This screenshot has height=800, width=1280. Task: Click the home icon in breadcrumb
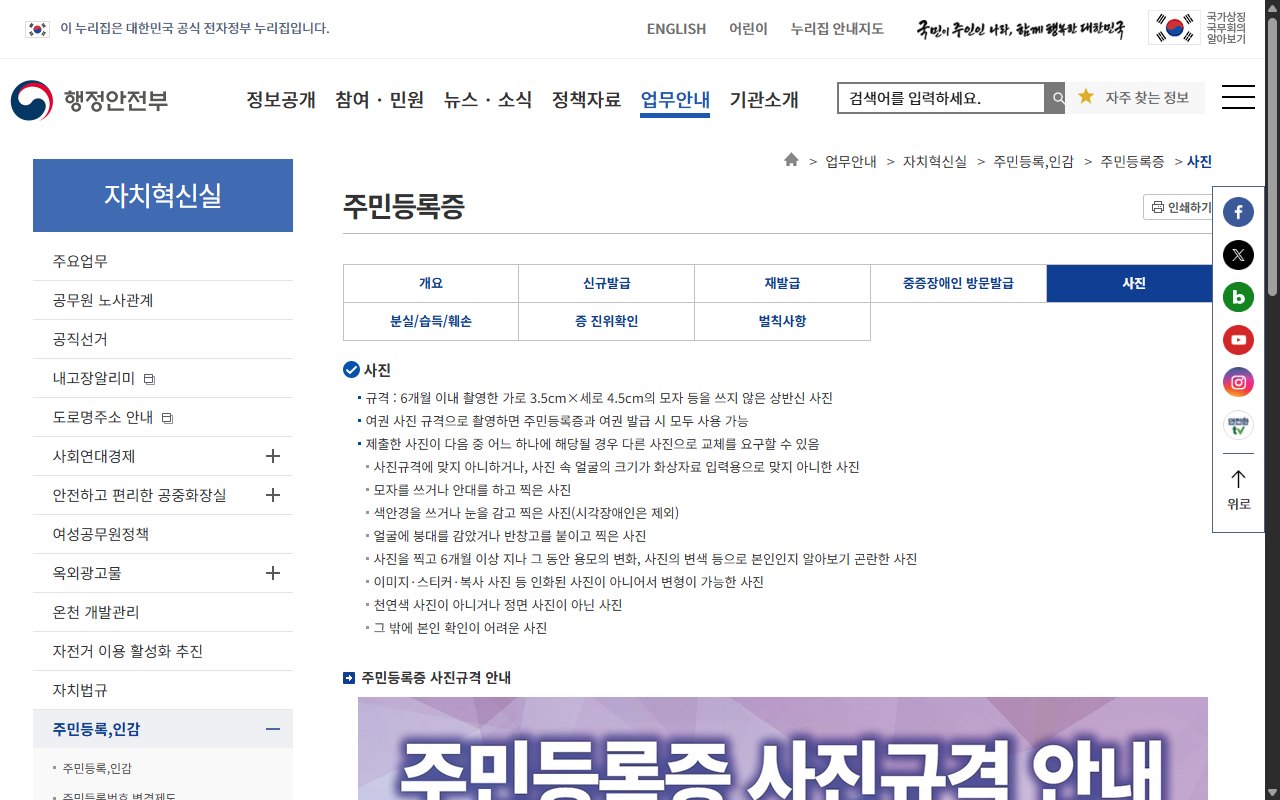coord(791,160)
